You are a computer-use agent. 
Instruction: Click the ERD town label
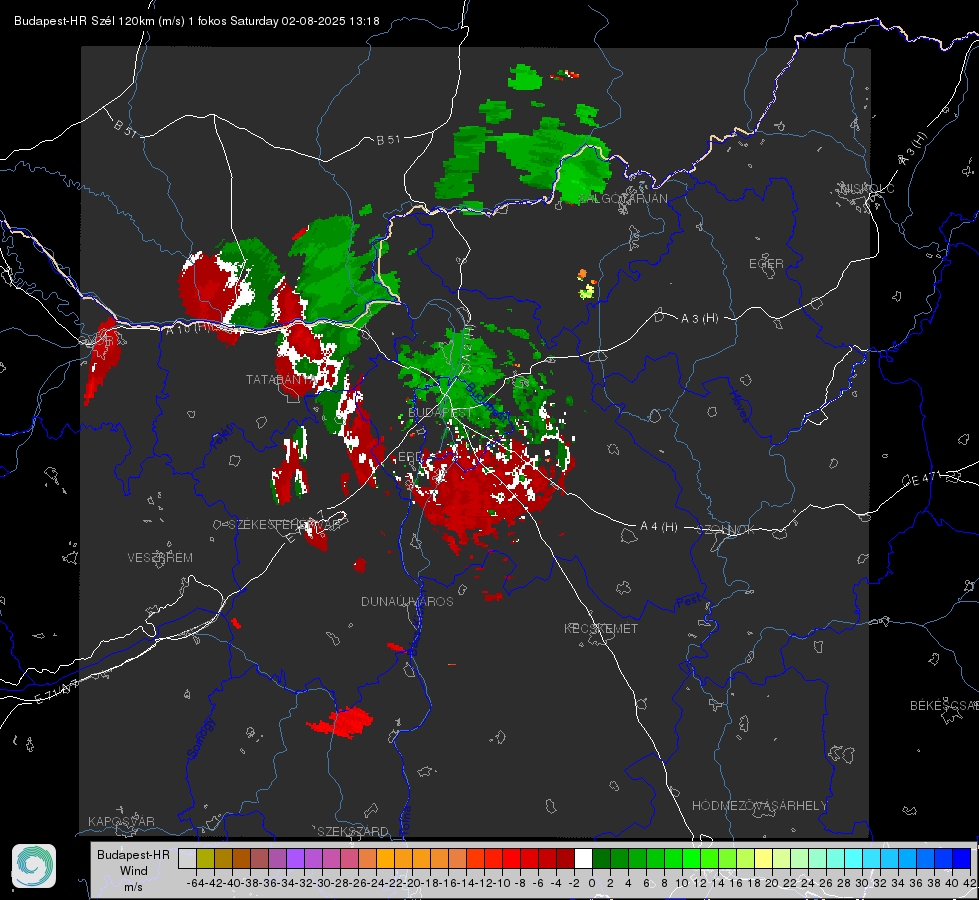click(410, 457)
